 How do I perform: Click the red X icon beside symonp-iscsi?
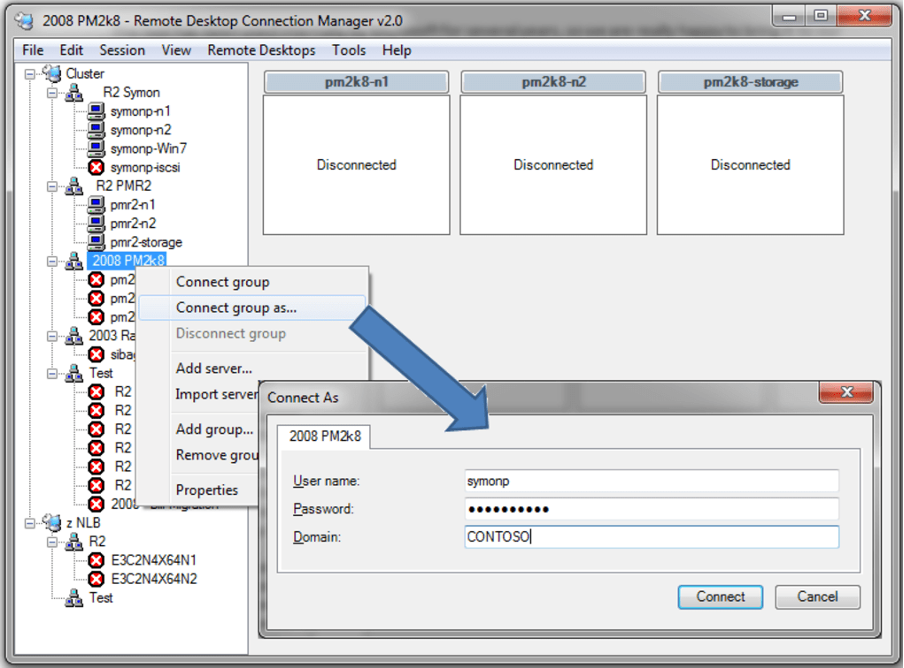pos(95,167)
